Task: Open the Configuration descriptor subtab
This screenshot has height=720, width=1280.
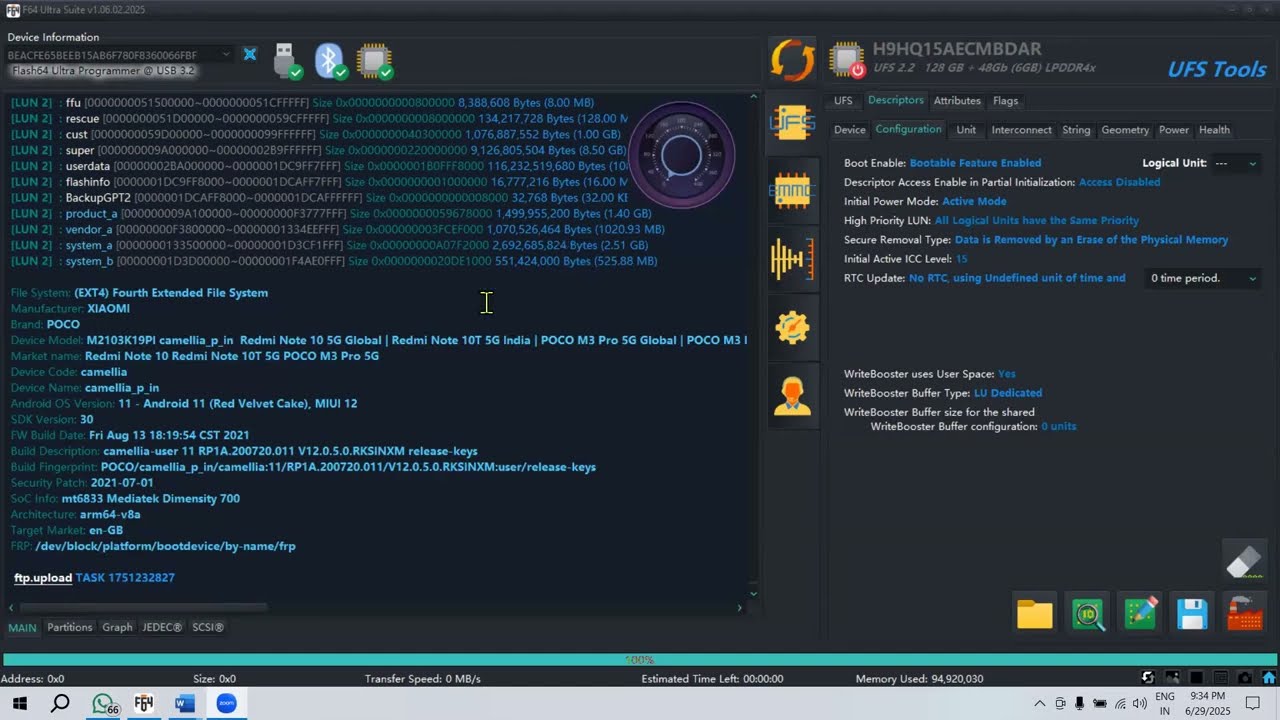Action: point(909,129)
